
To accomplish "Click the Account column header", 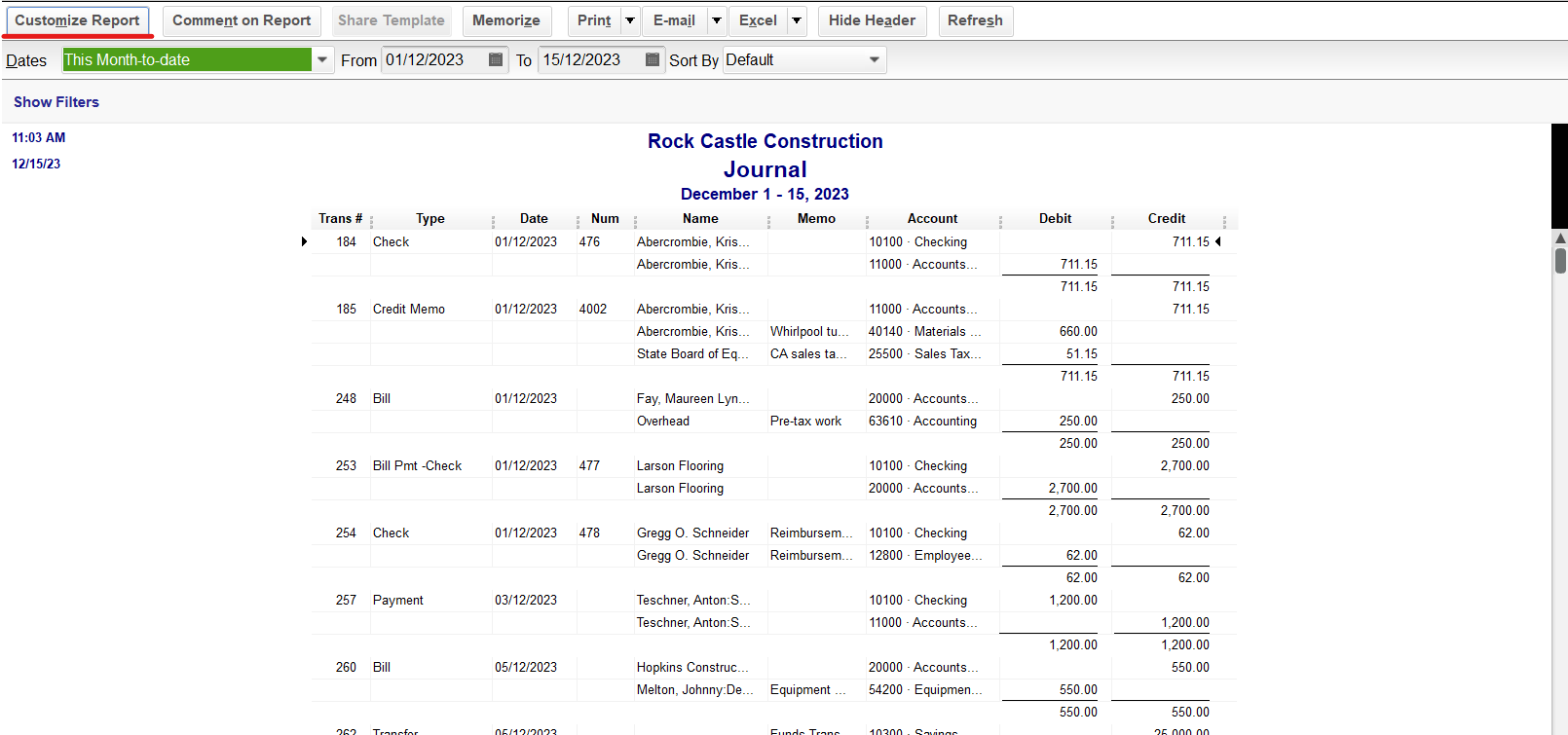I will pos(932,219).
